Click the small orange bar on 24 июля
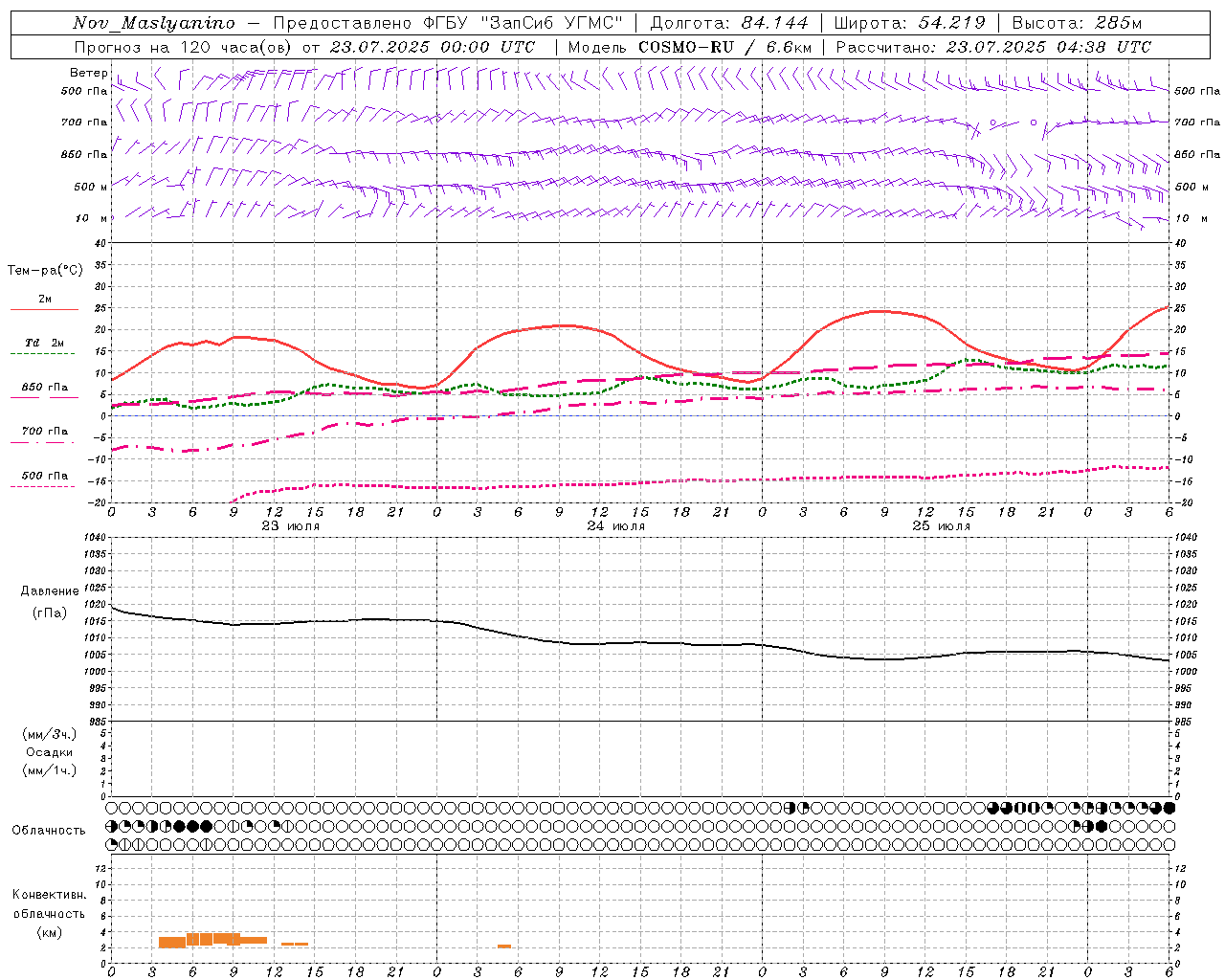The width and height of the screenshot is (1225, 980). [504, 947]
